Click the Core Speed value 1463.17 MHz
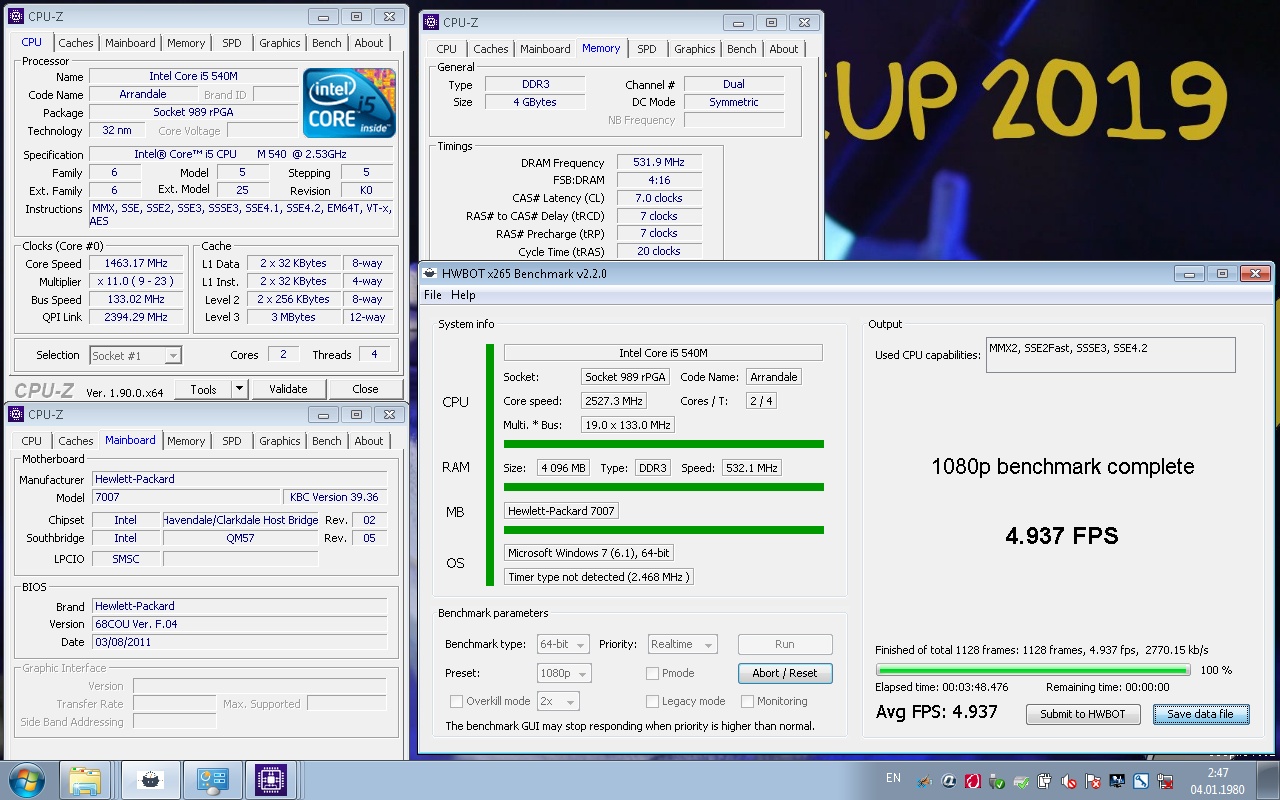1280x800 pixels. pyautogui.click(x=136, y=264)
